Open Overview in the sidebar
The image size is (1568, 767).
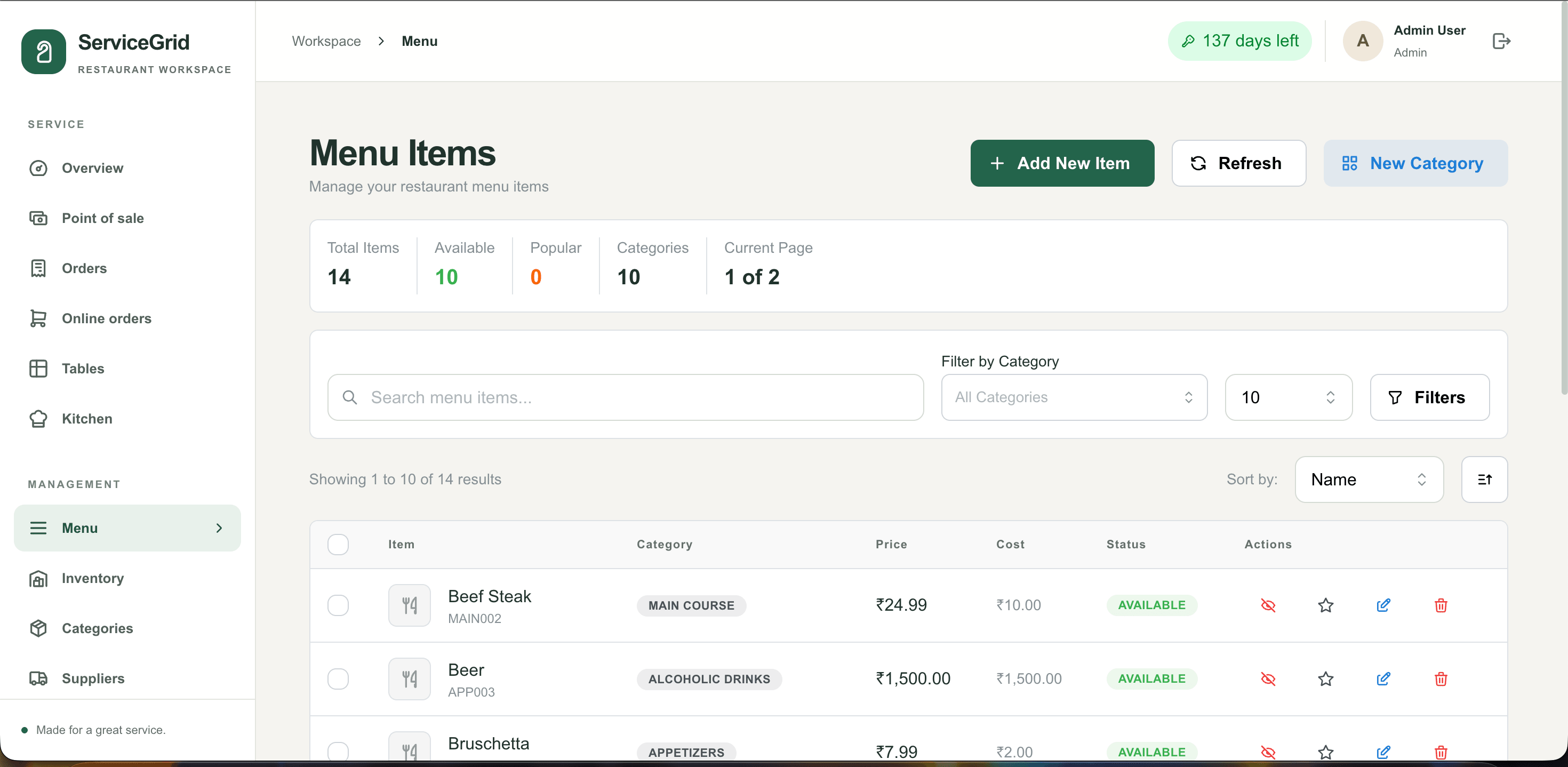127,168
